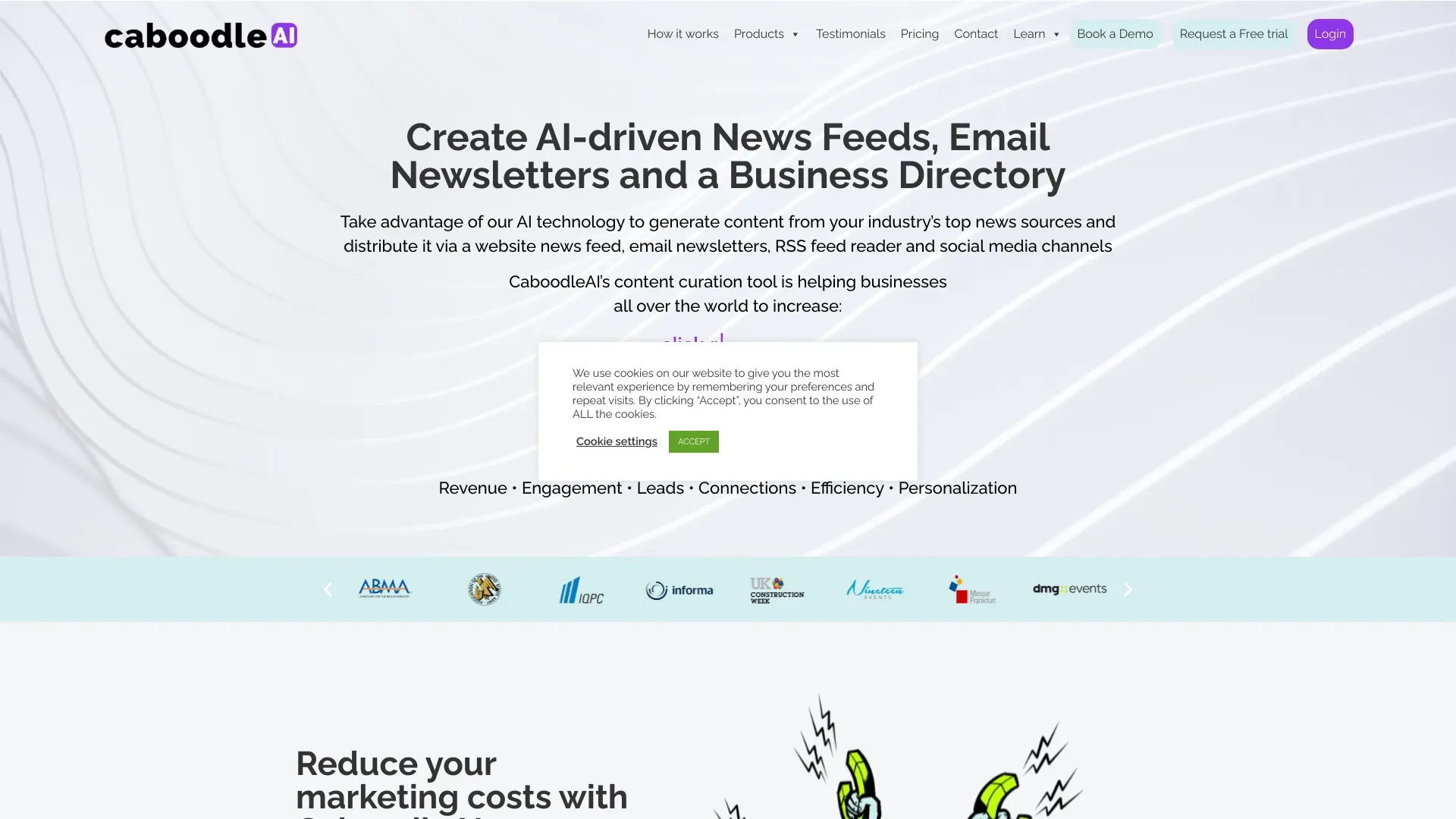Image resolution: width=1456 pixels, height=819 pixels.
Task: Click the IQPC logo in client carousel
Action: coord(581,589)
